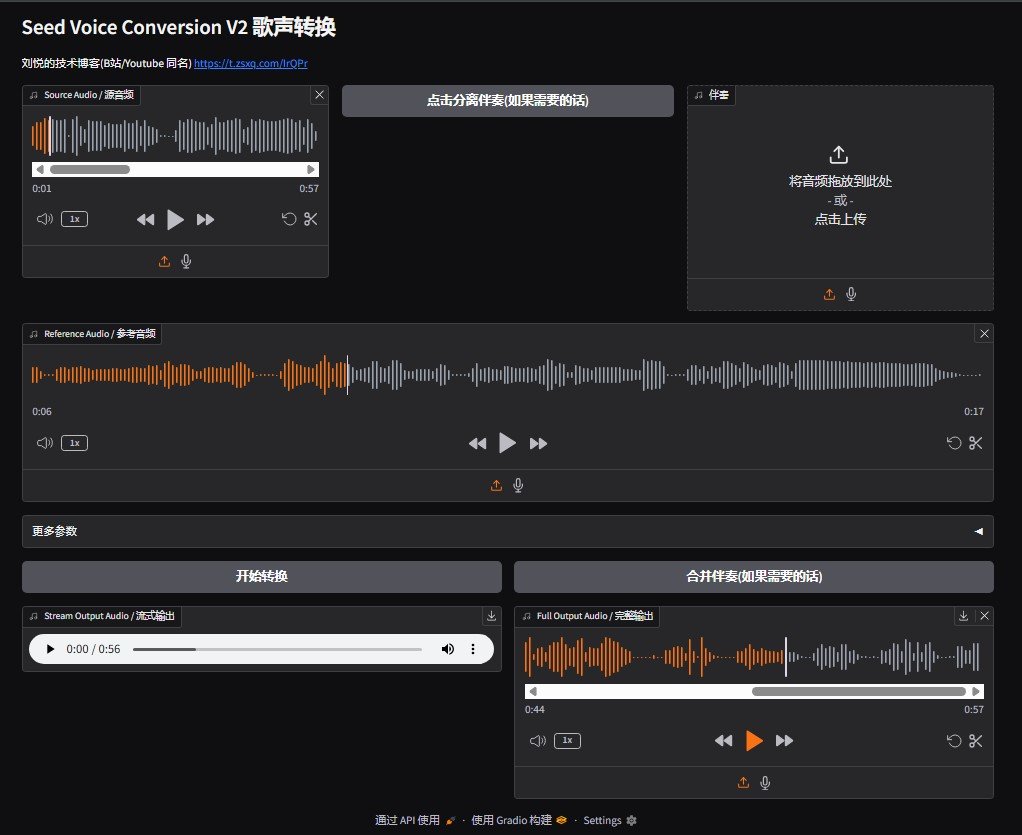Download the Stream Output Audio file
The width and height of the screenshot is (1022, 835).
tap(491, 616)
